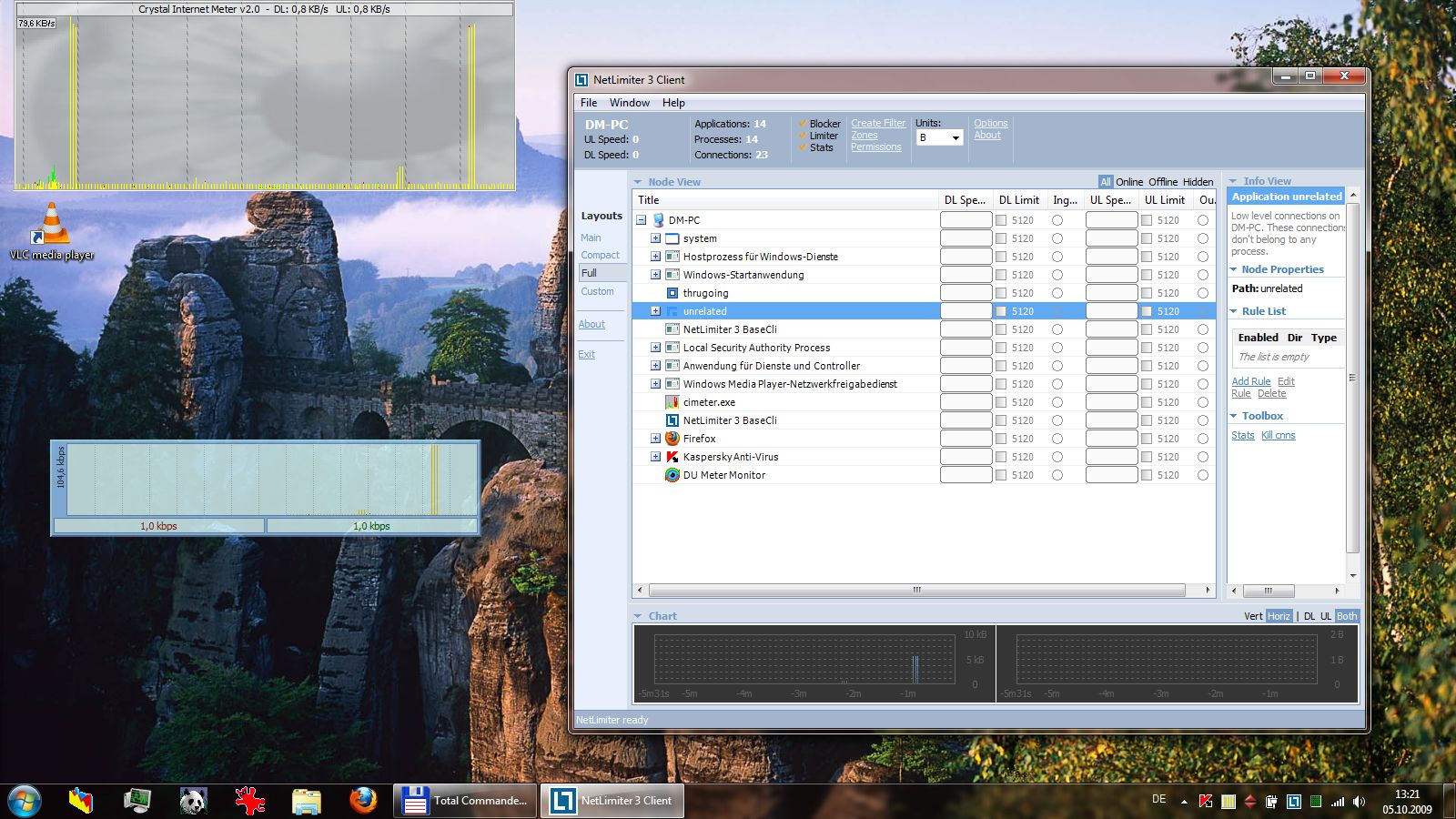Viewport: 1456px width, 819px height.
Task: Click the Kaspersky tray icon
Action: pos(1206,802)
